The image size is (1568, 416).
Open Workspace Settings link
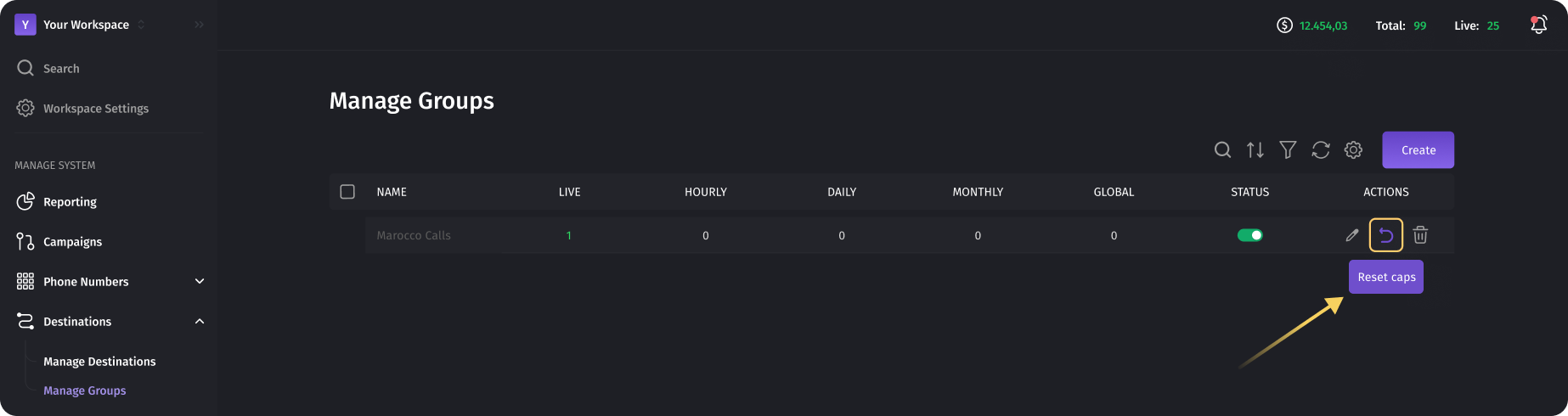[82, 109]
